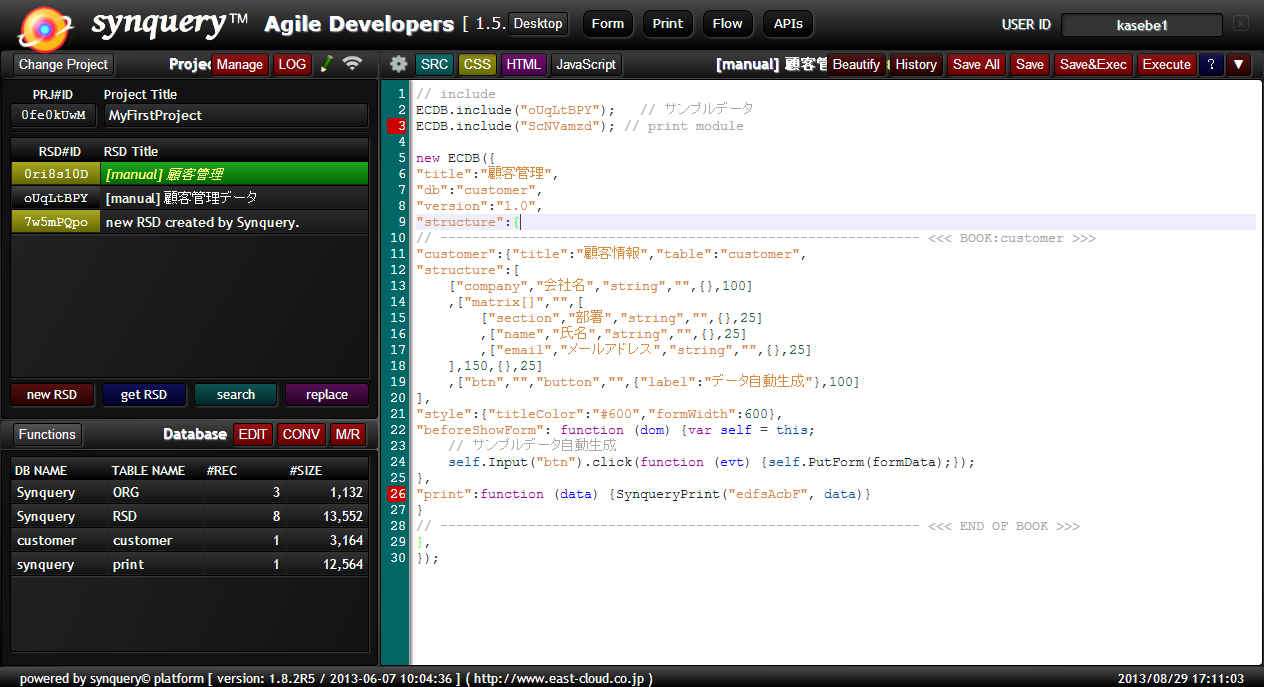The height and width of the screenshot is (687, 1264).
Task: Click the RSD#ID column header
Action: [60, 151]
